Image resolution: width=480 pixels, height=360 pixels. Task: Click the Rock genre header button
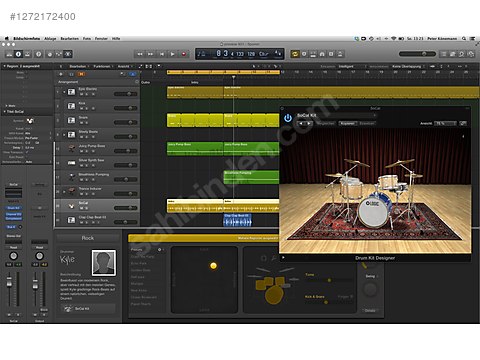coord(88,238)
